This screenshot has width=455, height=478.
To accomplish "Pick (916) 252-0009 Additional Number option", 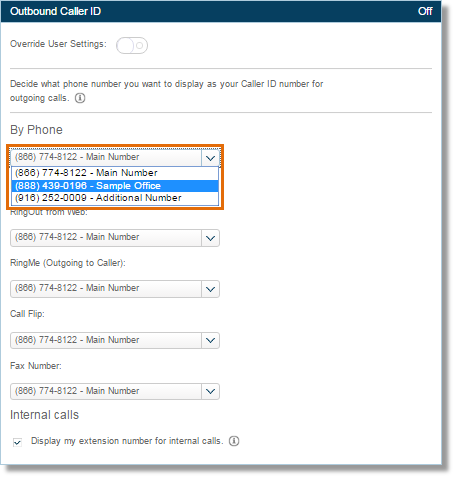I will tap(115, 198).
